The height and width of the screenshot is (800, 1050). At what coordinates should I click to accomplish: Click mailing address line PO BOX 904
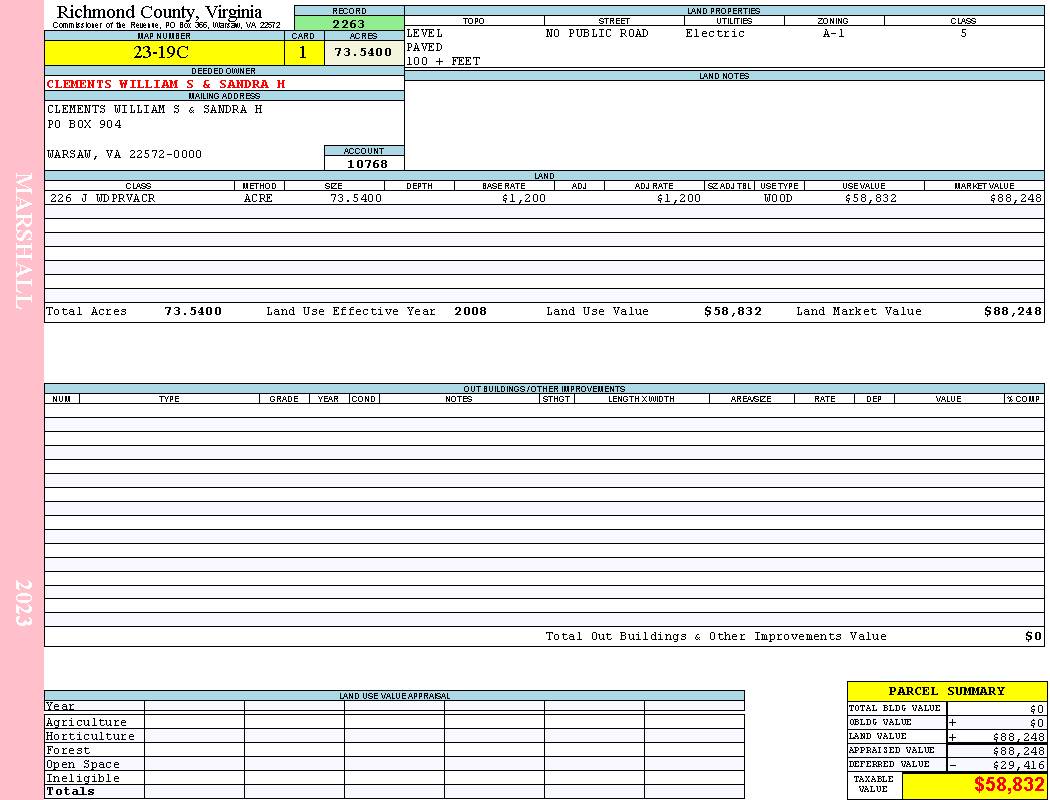(x=84, y=124)
